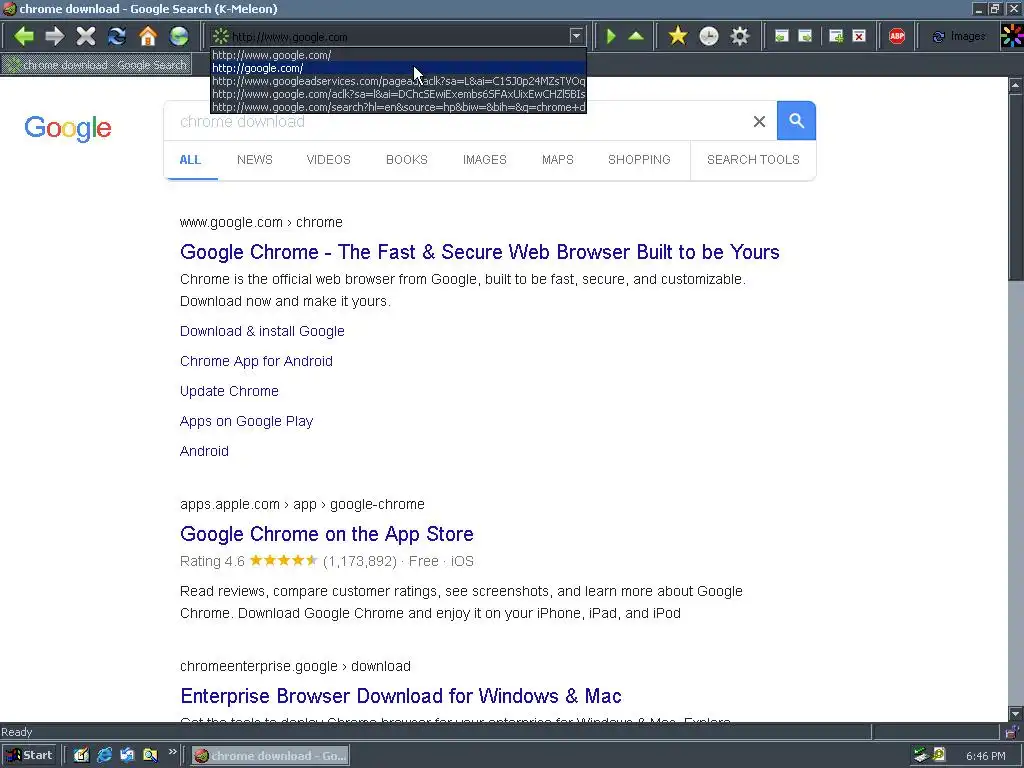Switch to next tab window icon
The height and width of the screenshot is (768, 1024).
coord(805,36)
